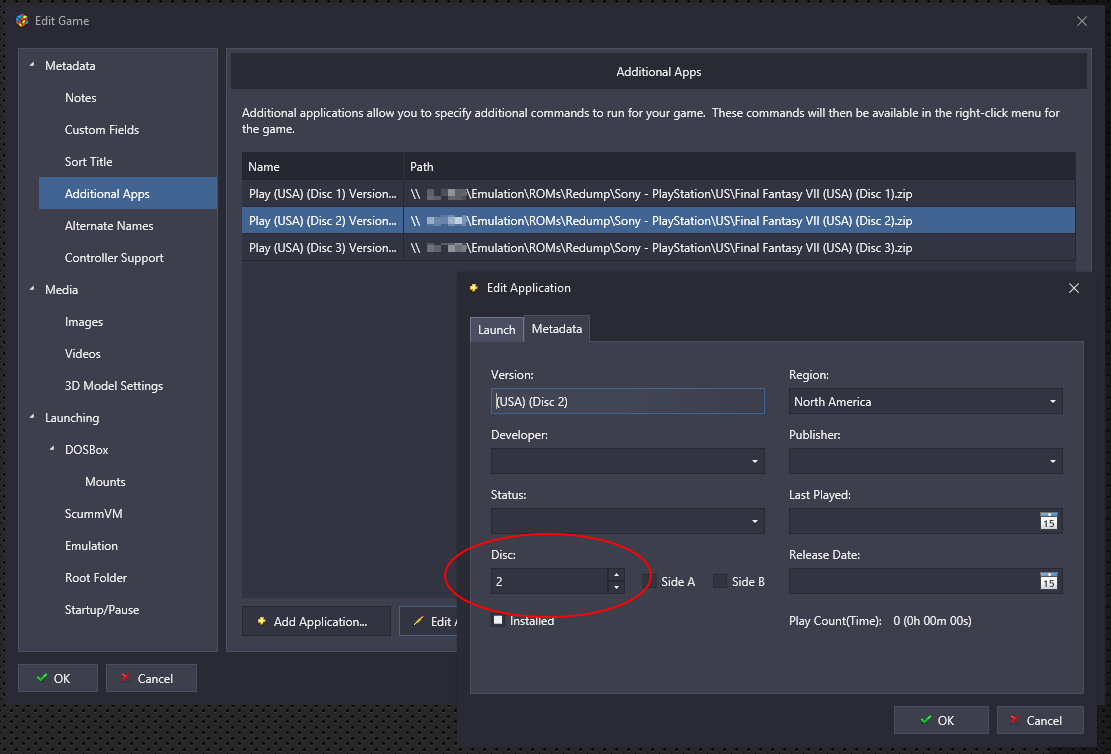
Task: Select Images in the sidebar
Action: pyautogui.click(x=84, y=322)
